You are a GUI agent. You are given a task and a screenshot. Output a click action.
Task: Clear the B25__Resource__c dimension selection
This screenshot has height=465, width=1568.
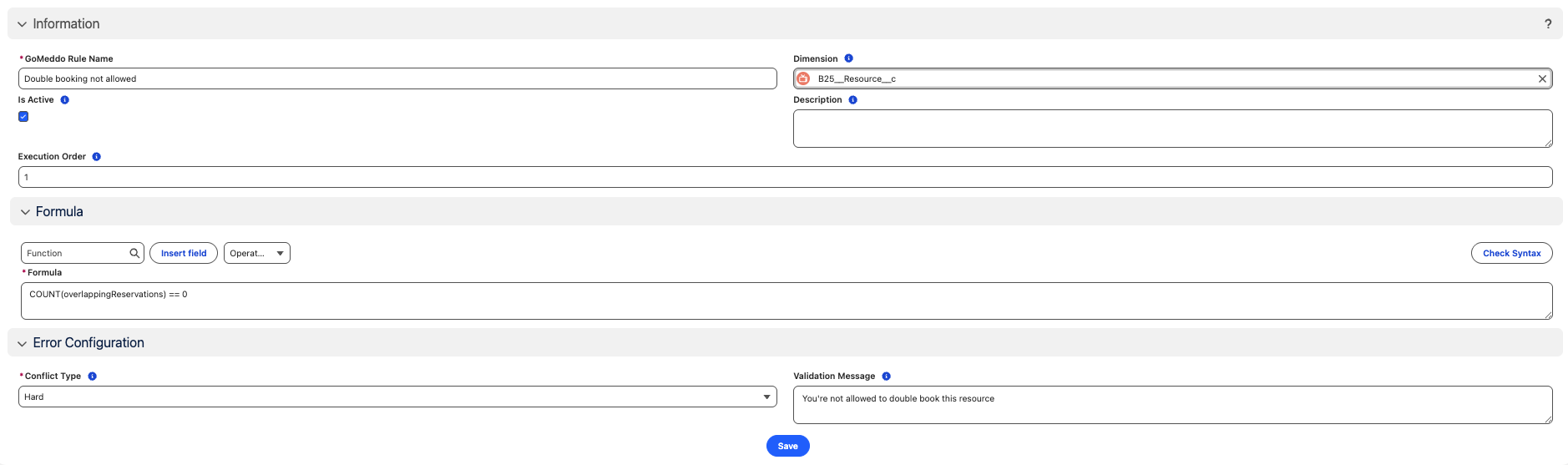click(1542, 78)
